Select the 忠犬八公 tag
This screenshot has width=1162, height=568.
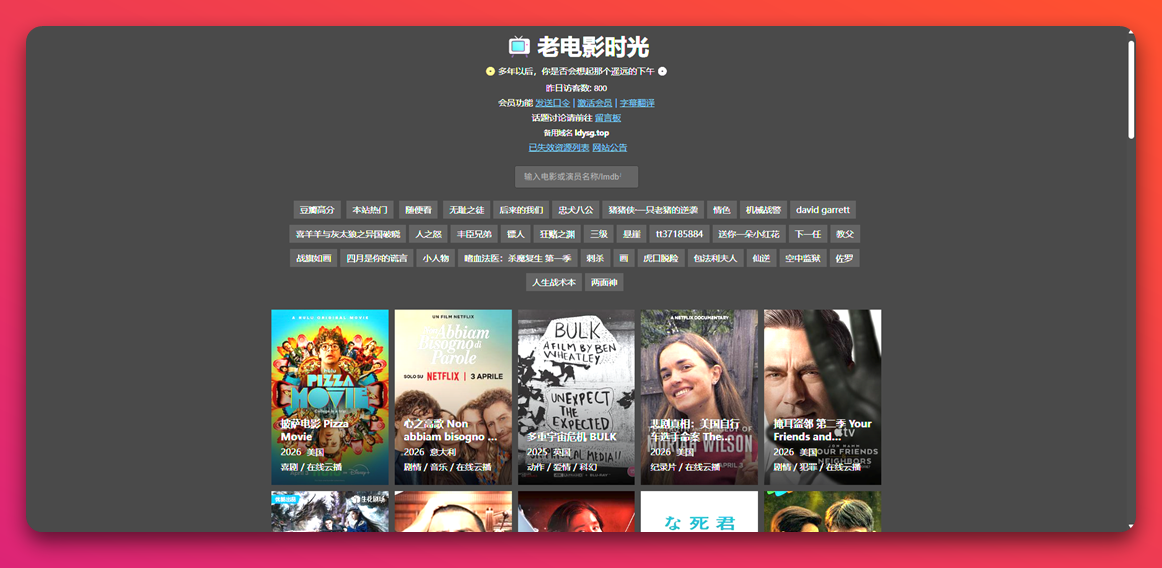(x=576, y=210)
